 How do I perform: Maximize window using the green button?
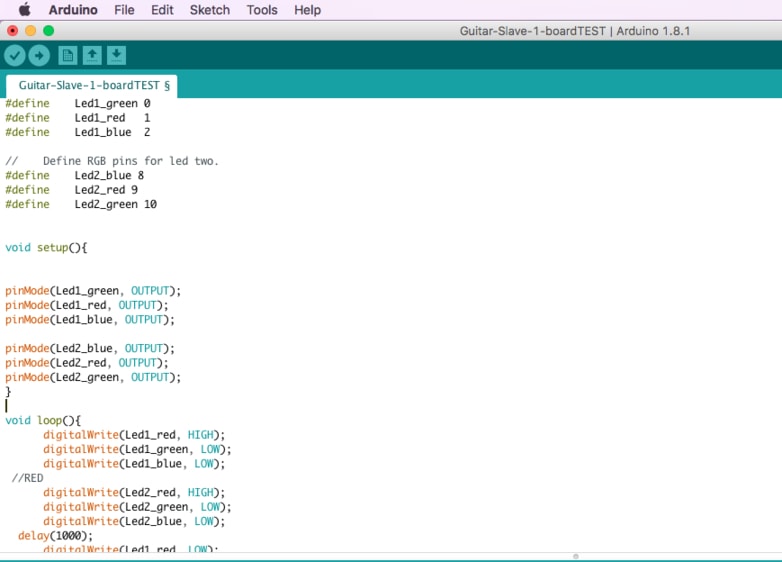48,31
